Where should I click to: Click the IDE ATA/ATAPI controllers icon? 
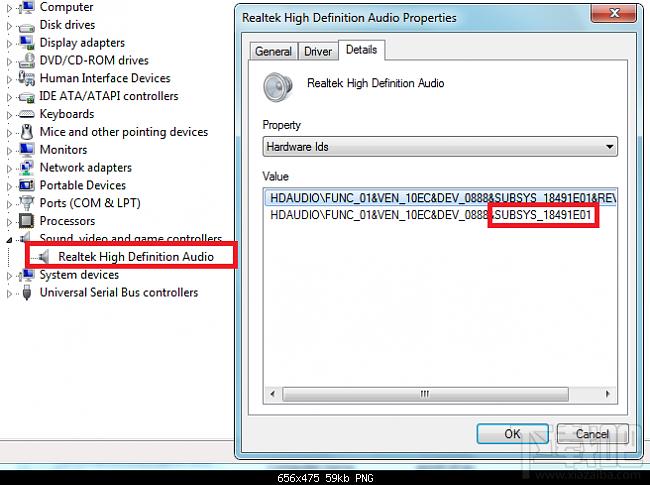[x=27, y=97]
